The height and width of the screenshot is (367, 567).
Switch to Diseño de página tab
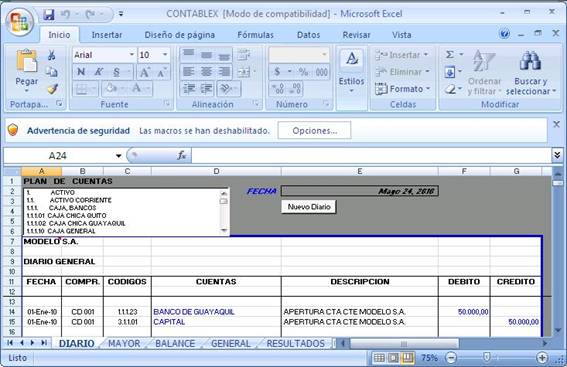[x=180, y=35]
